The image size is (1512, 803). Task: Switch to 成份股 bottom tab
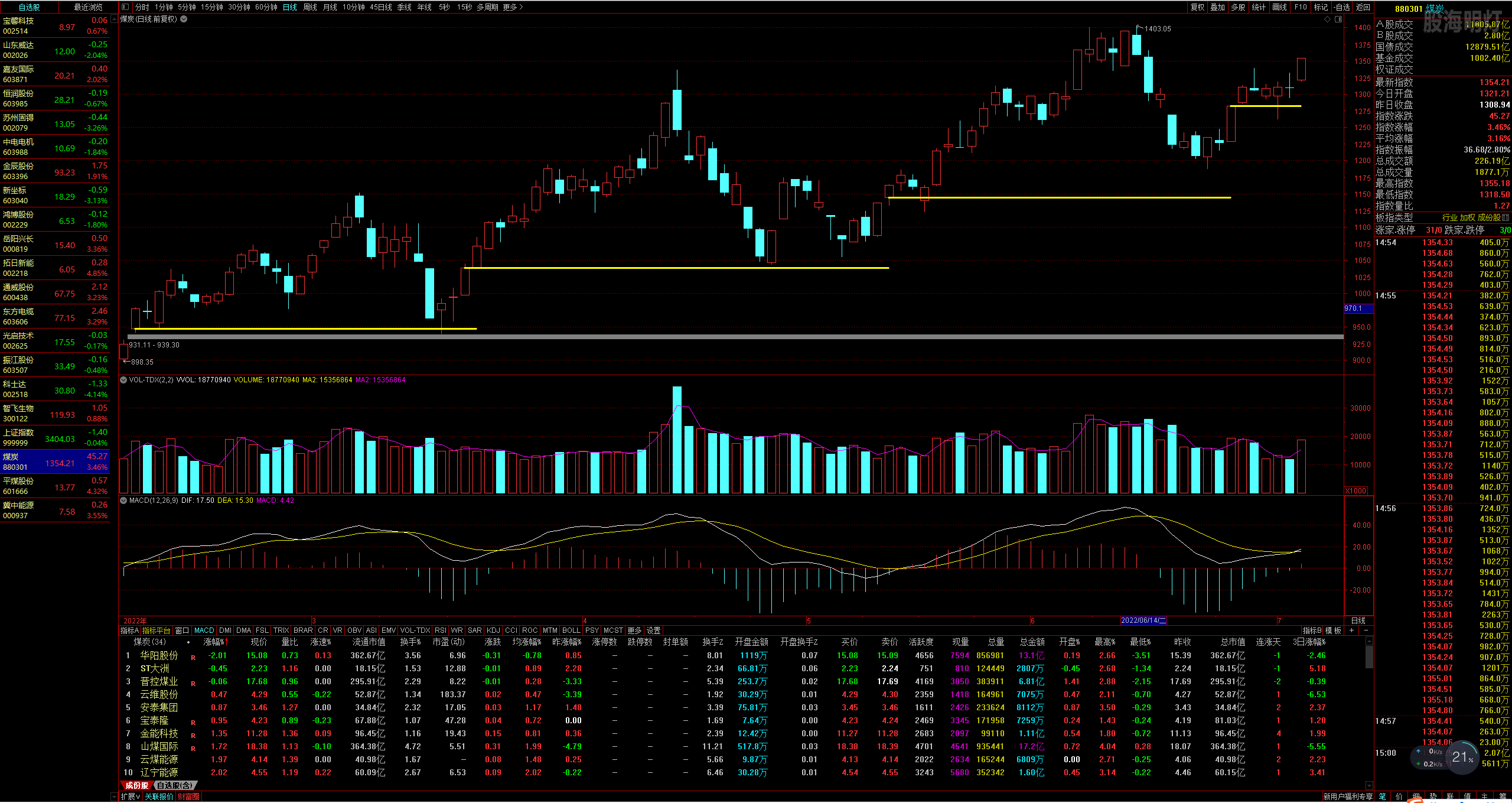(136, 785)
